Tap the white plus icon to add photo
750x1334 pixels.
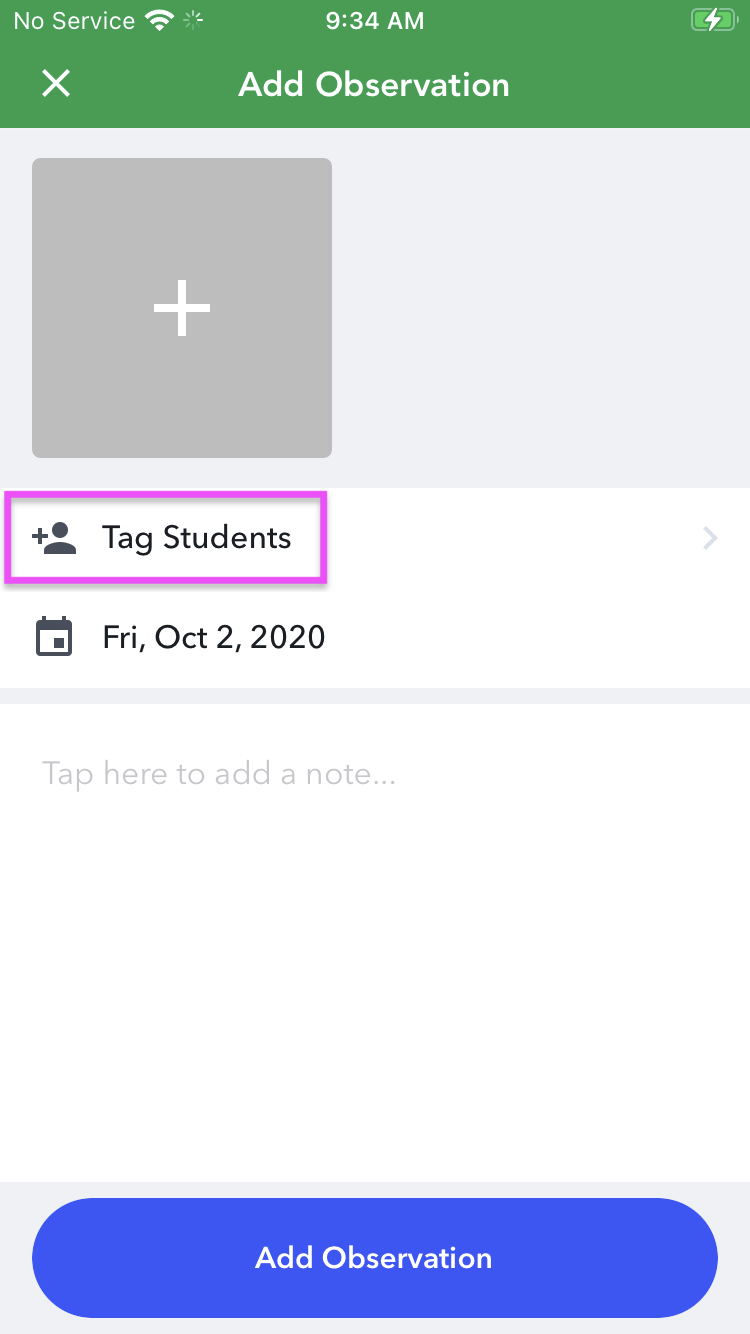pyautogui.click(x=182, y=308)
